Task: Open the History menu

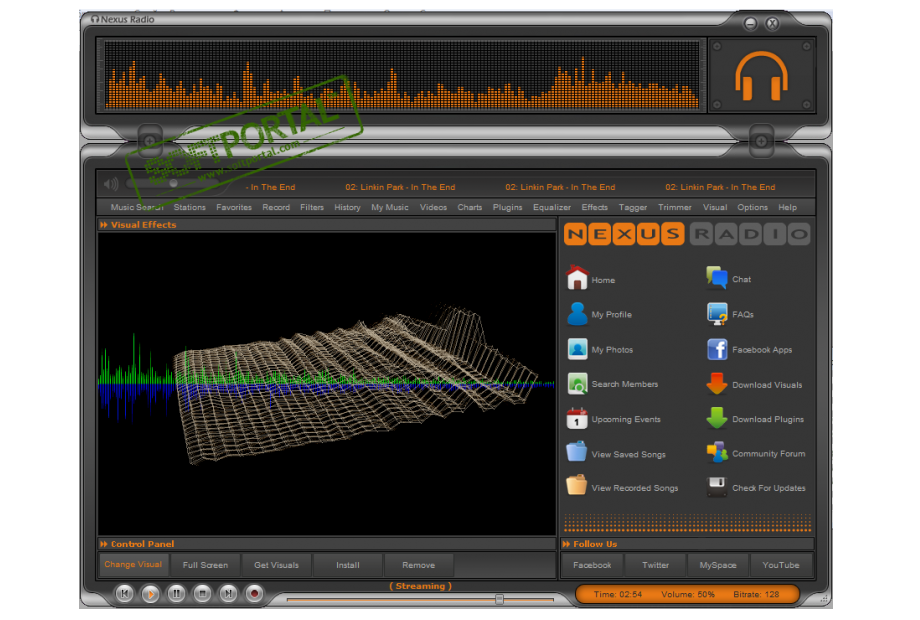Action: click(347, 207)
